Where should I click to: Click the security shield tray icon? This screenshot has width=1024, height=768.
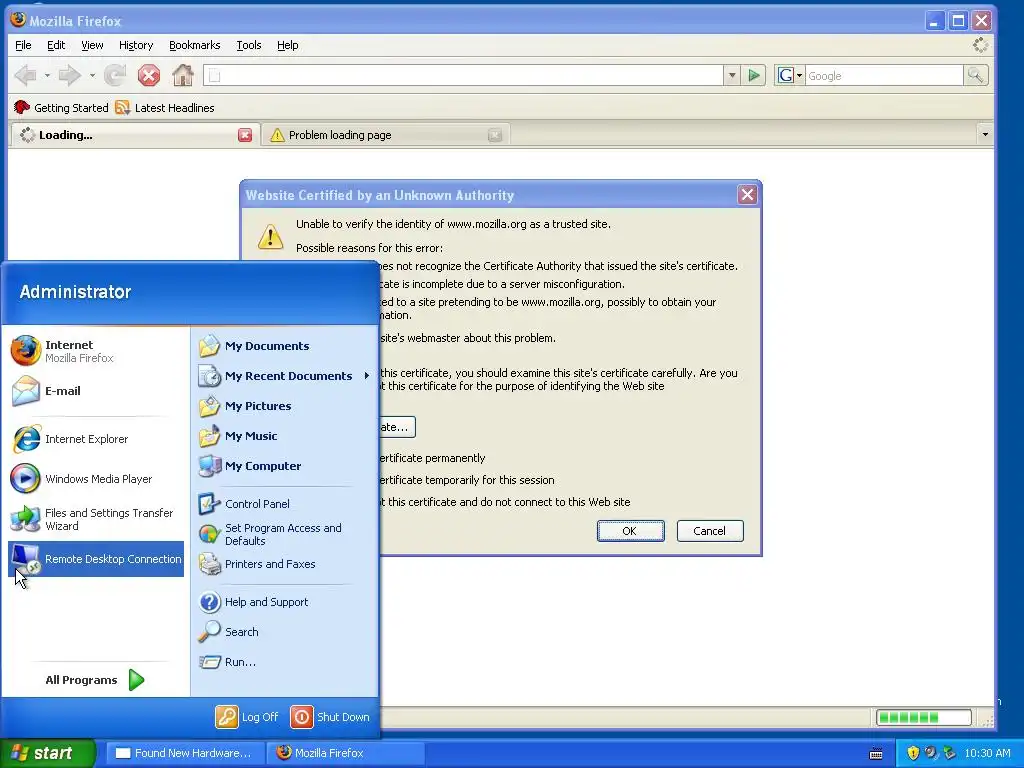click(x=912, y=753)
